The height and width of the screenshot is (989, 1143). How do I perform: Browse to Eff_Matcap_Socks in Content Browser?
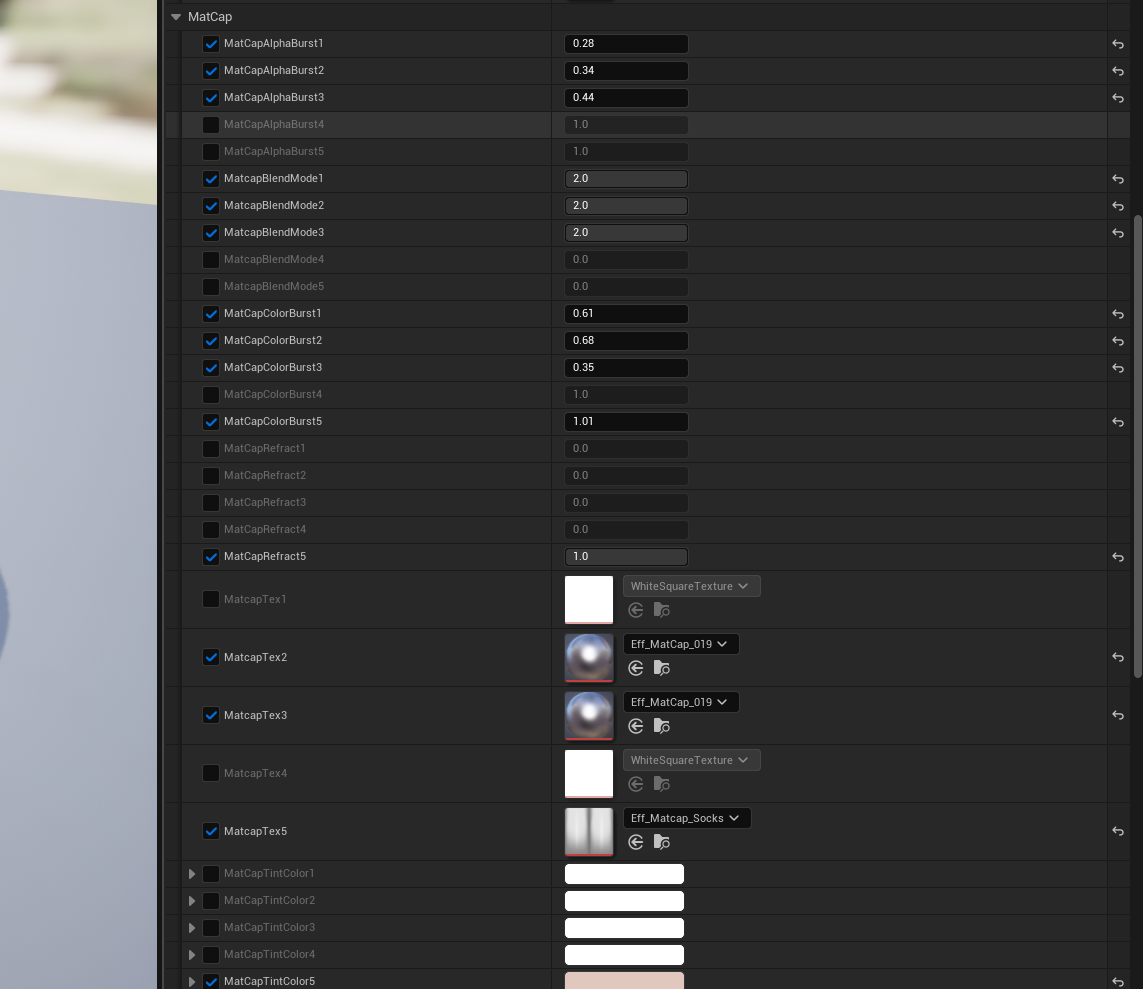coord(661,842)
